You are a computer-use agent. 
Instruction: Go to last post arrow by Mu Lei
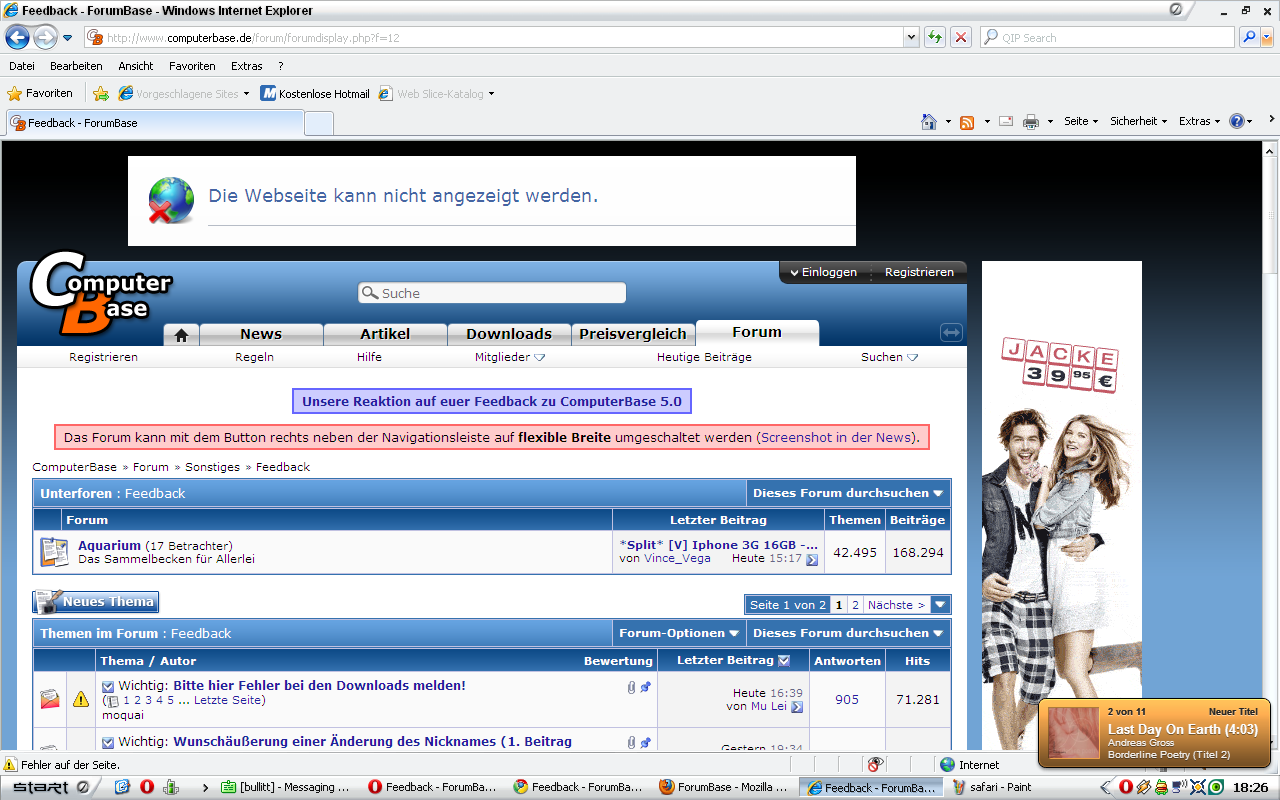click(x=797, y=707)
